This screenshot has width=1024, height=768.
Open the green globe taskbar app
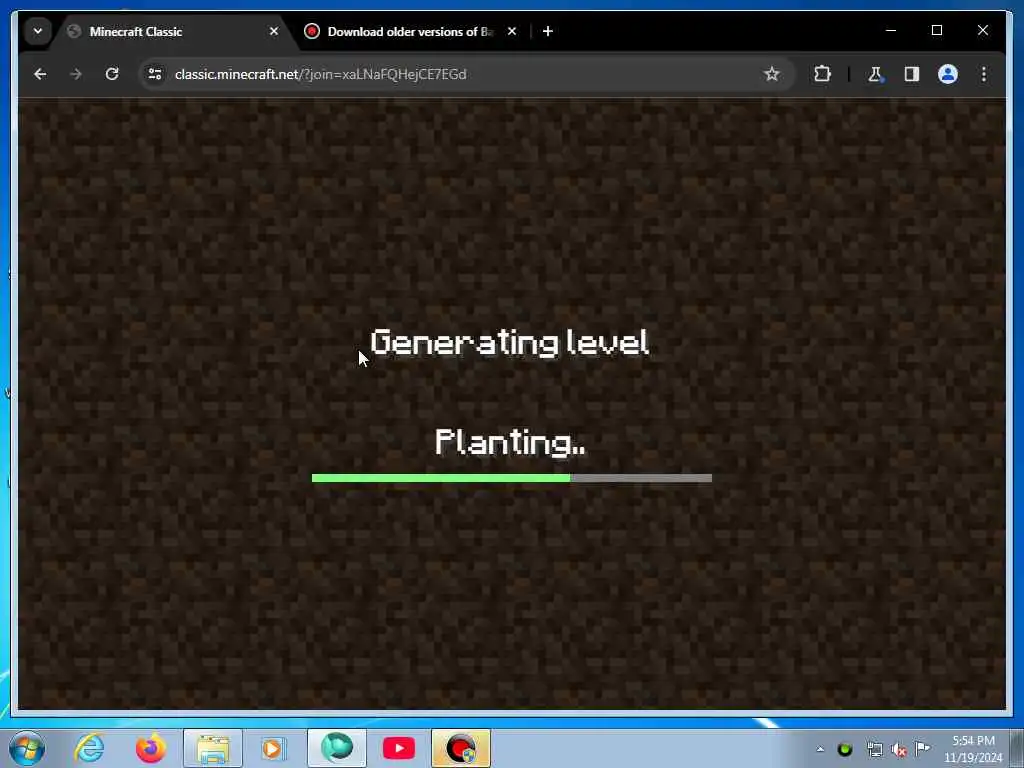pos(336,748)
